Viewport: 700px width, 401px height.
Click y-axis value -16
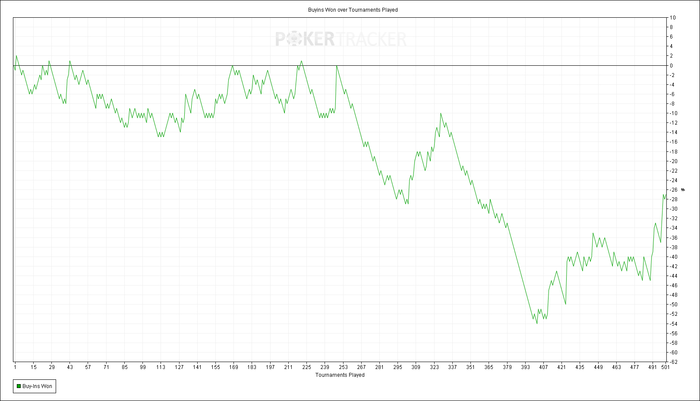[673, 142]
